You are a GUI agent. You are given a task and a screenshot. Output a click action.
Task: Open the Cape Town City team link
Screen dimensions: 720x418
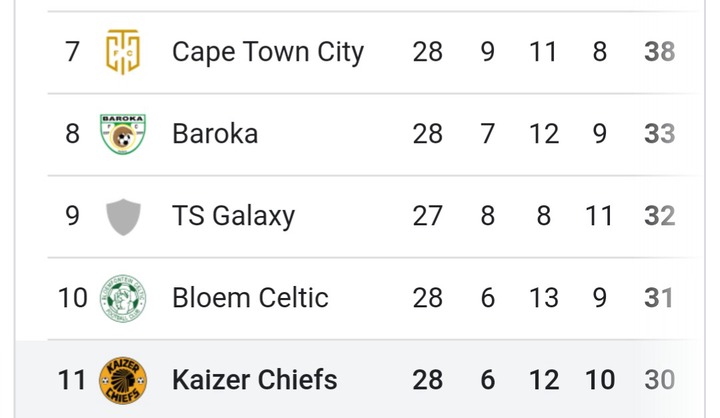pos(267,52)
